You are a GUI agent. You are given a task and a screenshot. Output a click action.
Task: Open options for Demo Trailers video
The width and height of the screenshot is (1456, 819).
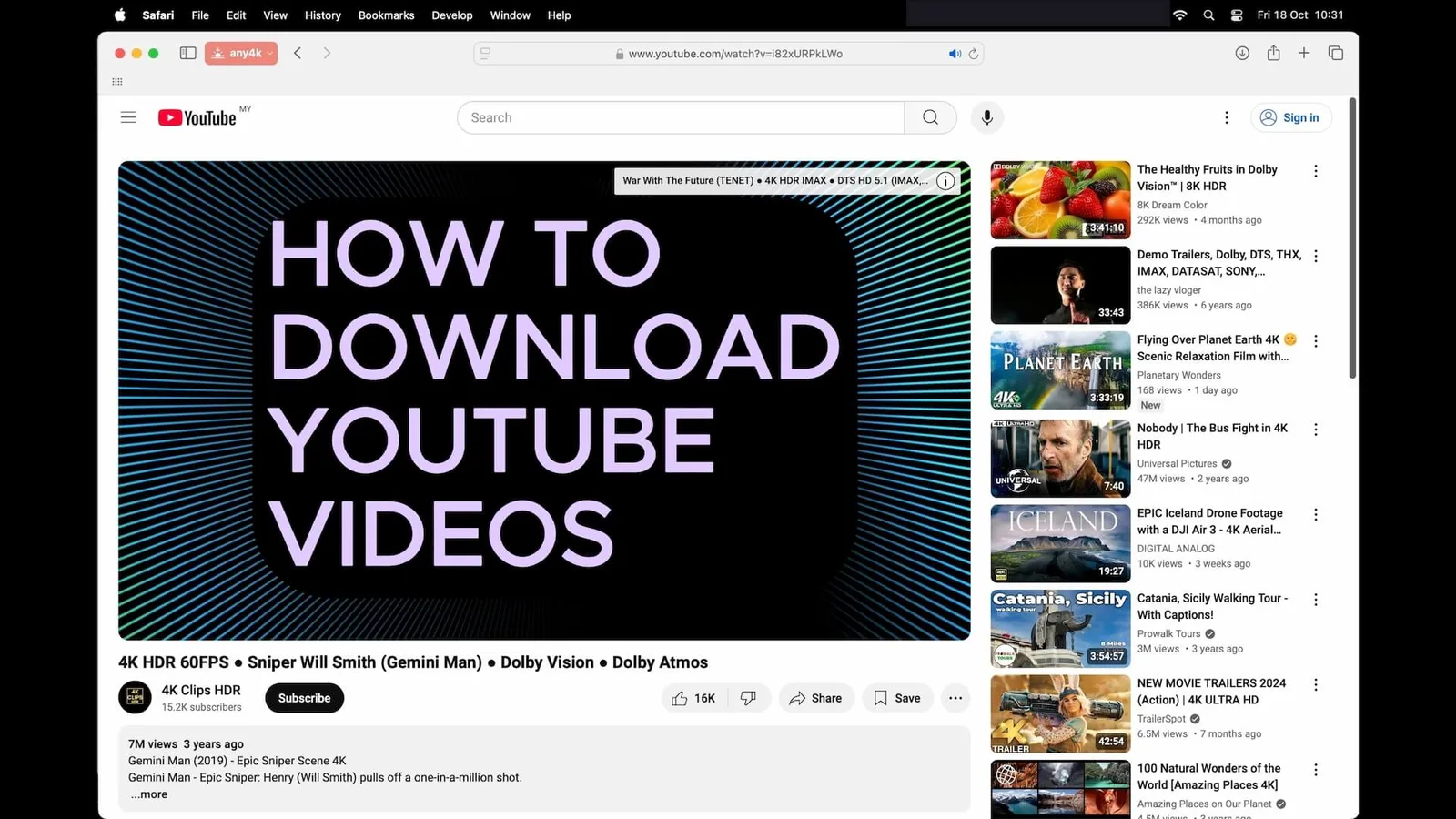[1315, 257]
